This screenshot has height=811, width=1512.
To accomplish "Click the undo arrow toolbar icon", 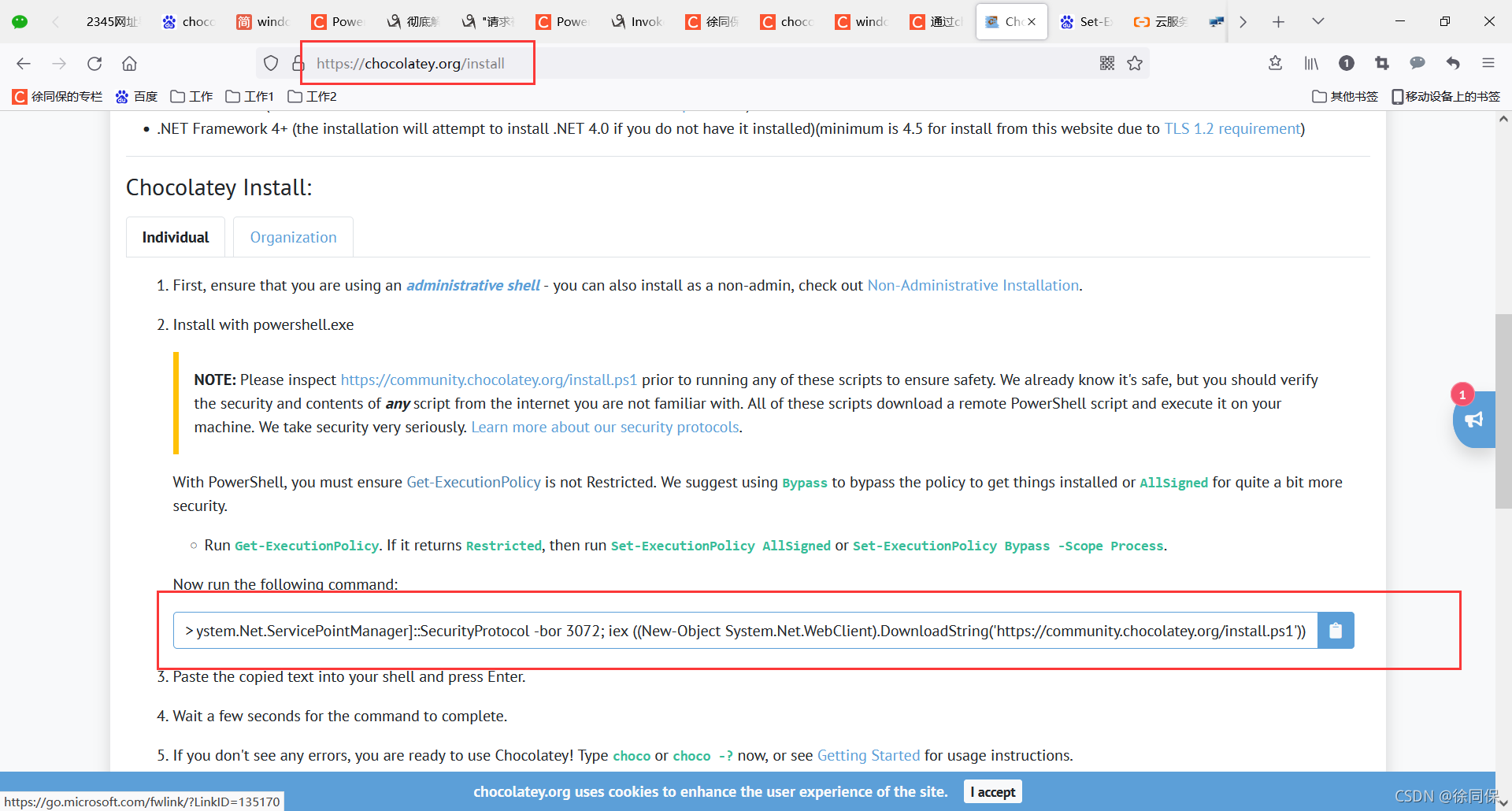I will point(1453,64).
